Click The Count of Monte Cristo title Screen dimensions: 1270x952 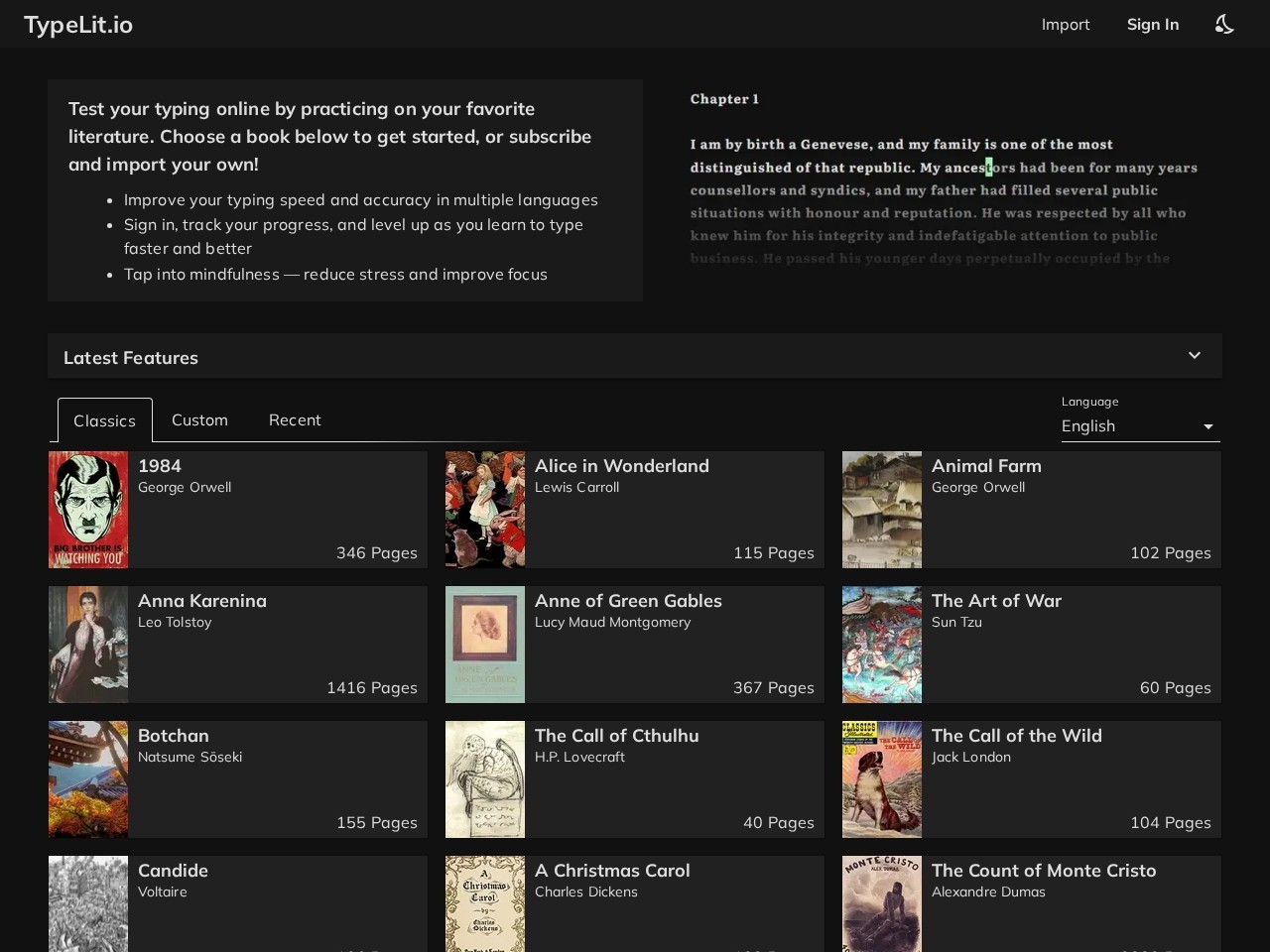point(1044,871)
